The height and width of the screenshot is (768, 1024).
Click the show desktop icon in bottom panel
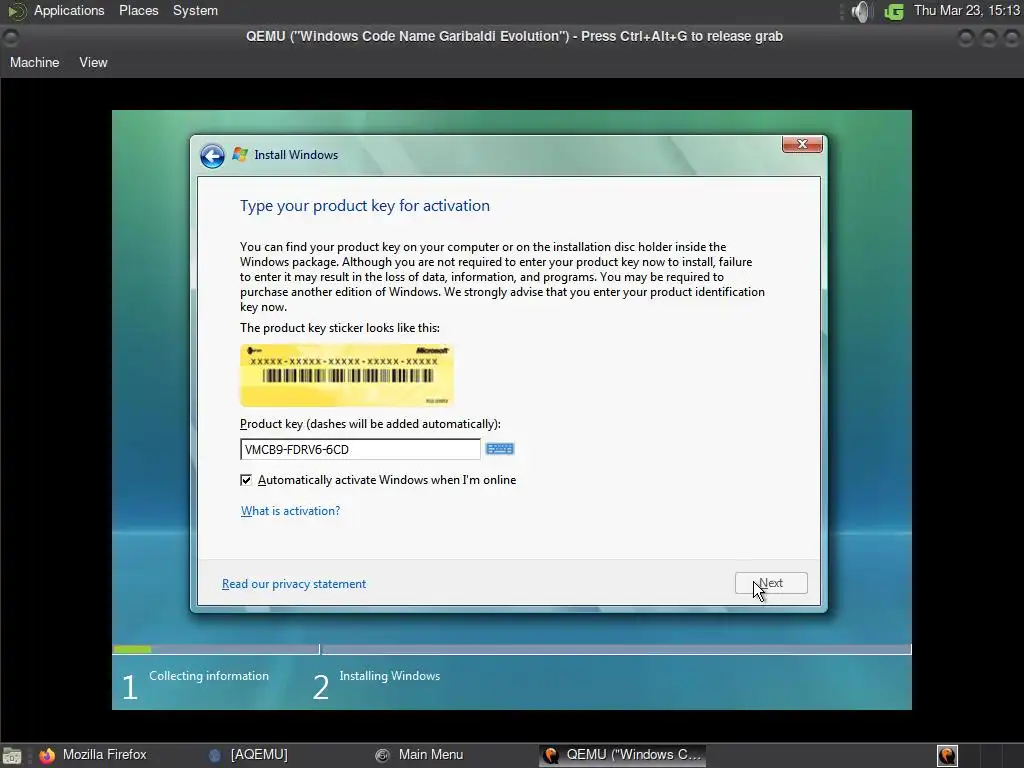pyautogui.click(x=12, y=756)
